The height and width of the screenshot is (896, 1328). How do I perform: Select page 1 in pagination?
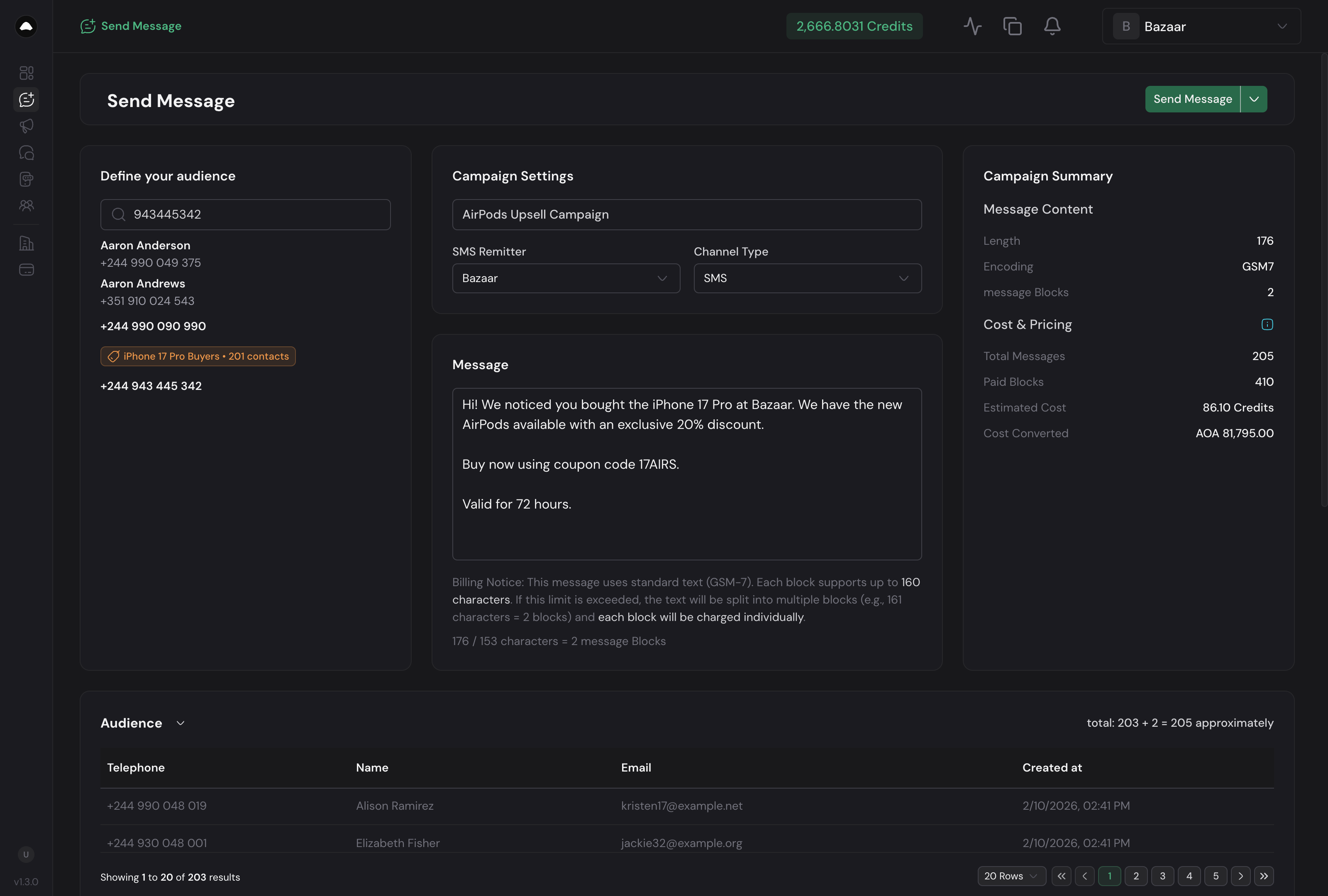1110,876
